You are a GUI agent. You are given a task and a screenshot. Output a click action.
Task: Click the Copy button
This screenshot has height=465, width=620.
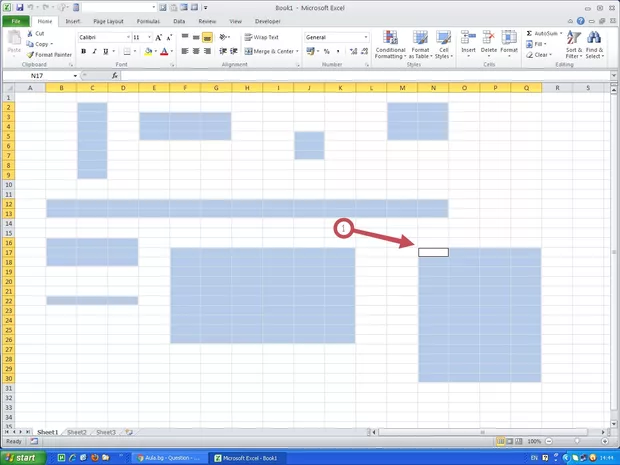pos(39,44)
